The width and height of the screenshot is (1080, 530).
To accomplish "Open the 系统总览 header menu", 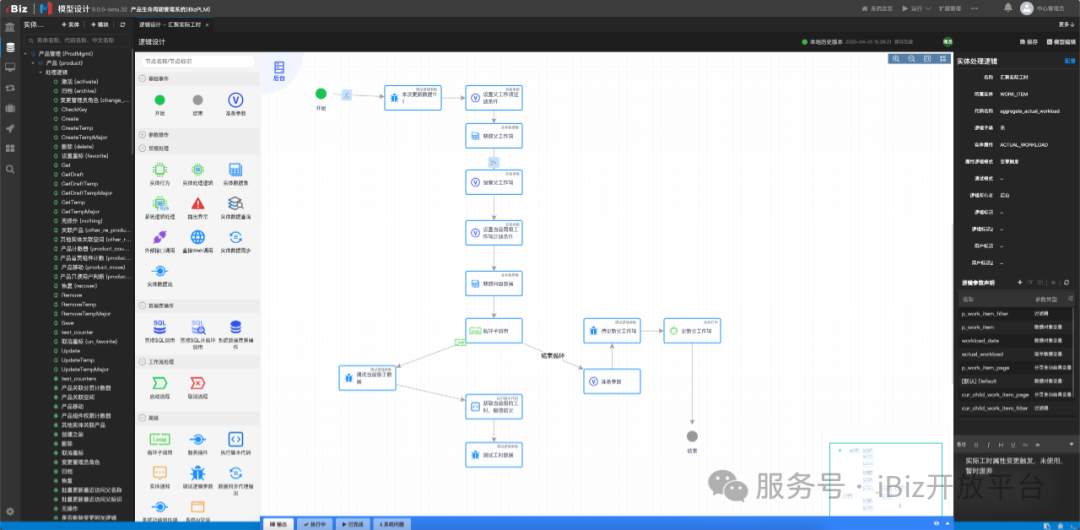I will (879, 8).
